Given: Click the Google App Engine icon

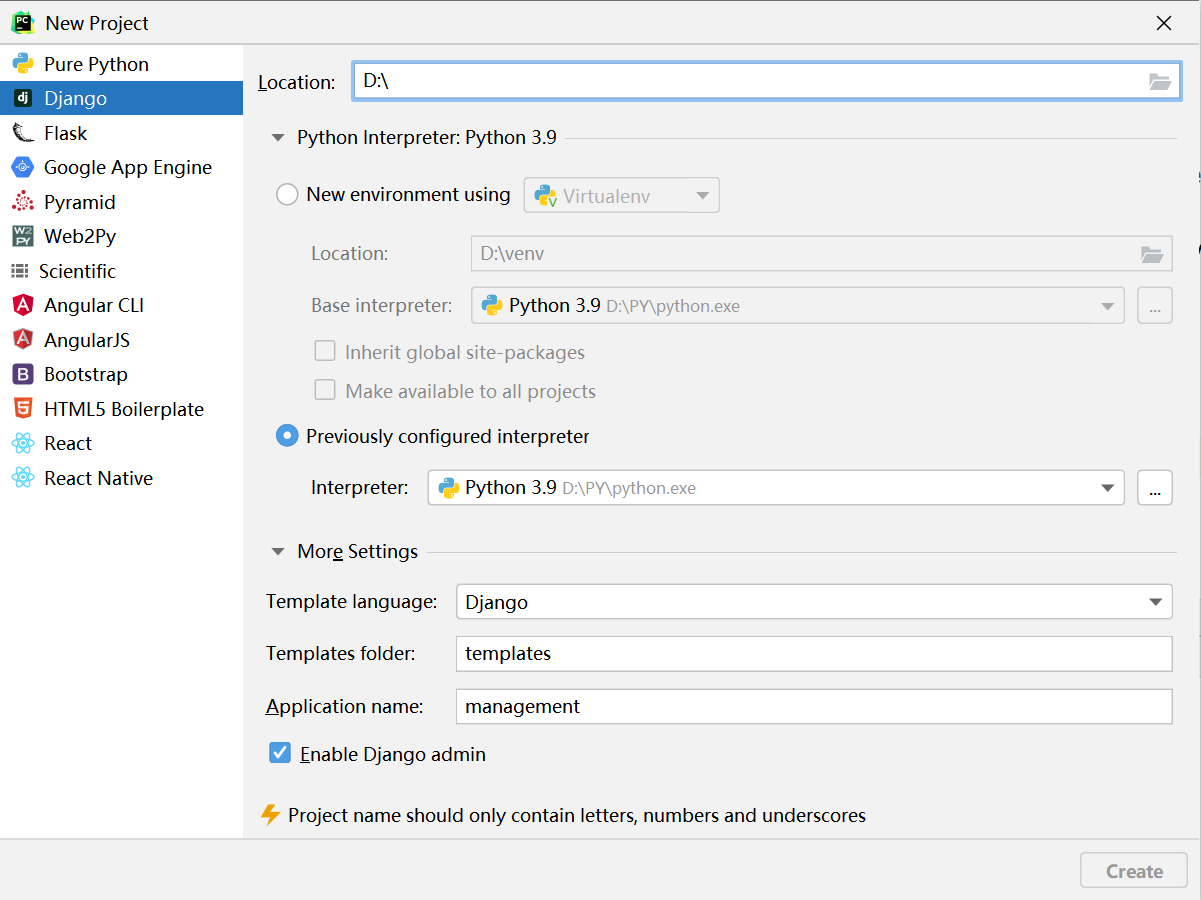Looking at the screenshot, I should coord(23,167).
